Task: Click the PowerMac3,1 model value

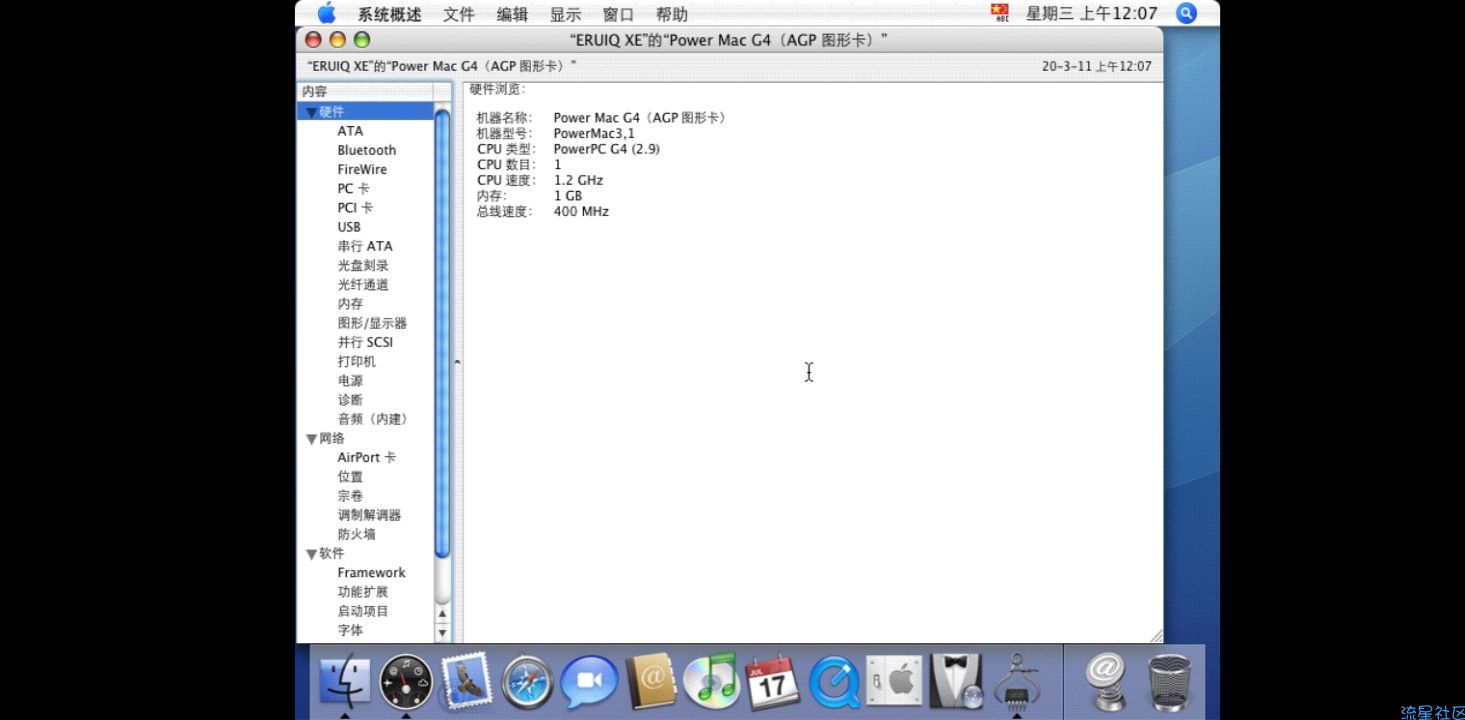Action: [x=594, y=133]
